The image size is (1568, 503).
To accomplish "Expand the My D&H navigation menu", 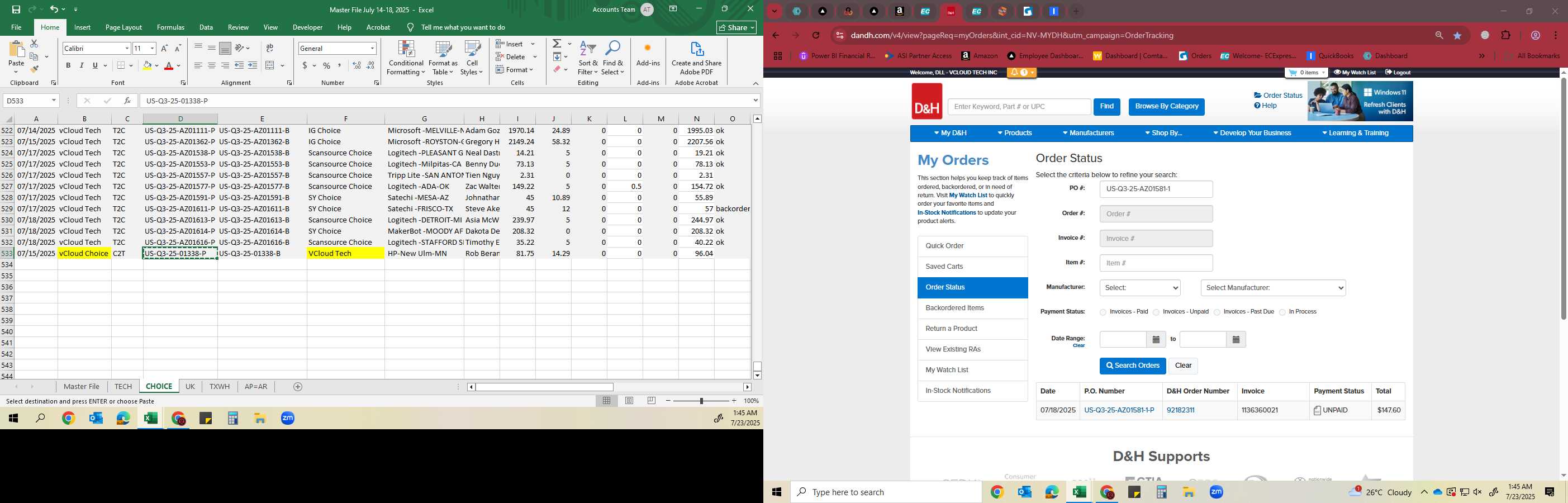I will pos(950,134).
